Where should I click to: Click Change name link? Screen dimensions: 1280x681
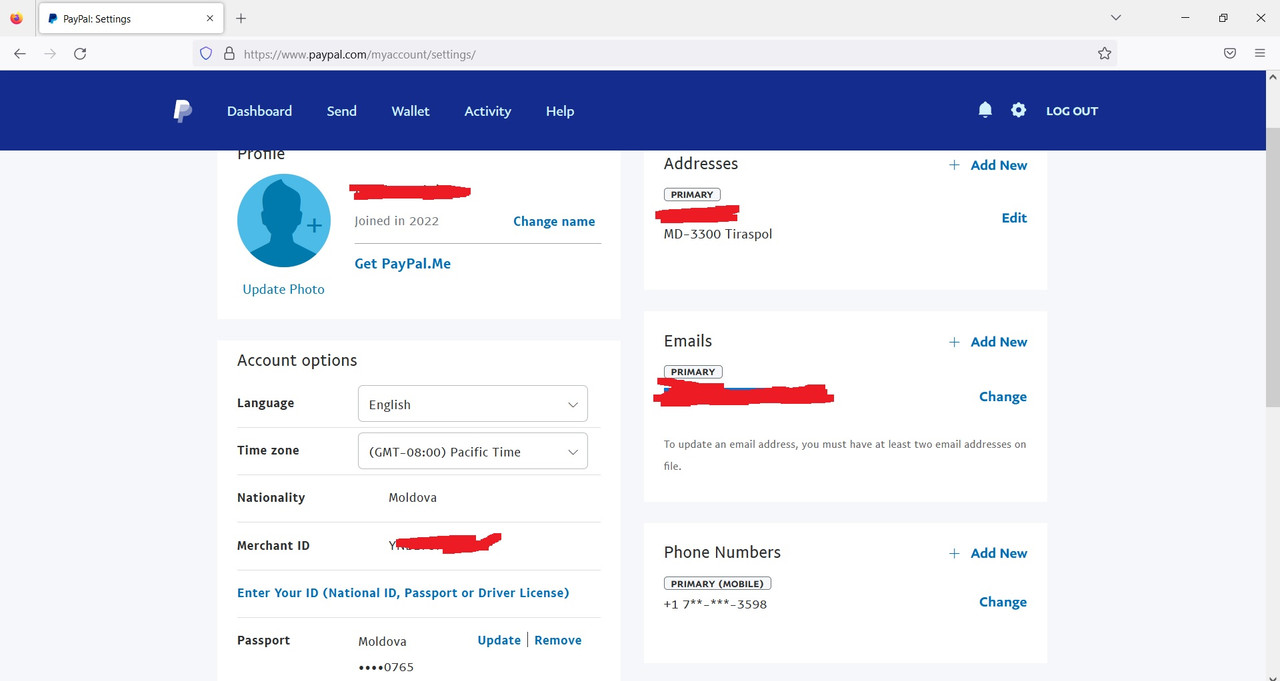[554, 221]
